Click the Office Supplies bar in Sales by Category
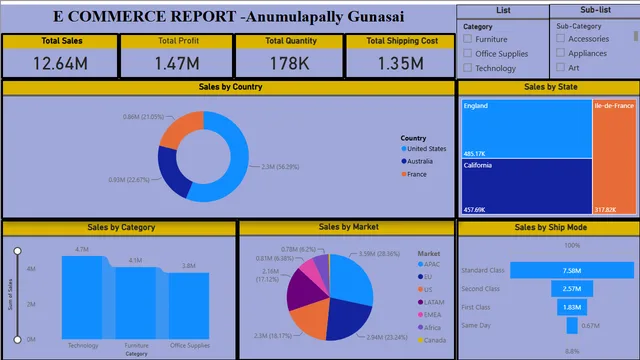The image size is (640, 360). (x=189, y=306)
